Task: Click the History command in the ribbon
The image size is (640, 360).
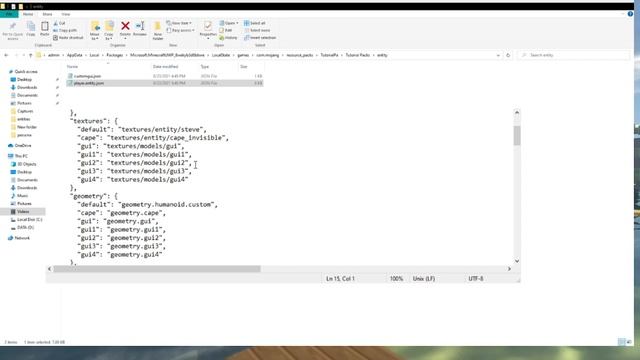Action: click(228, 38)
